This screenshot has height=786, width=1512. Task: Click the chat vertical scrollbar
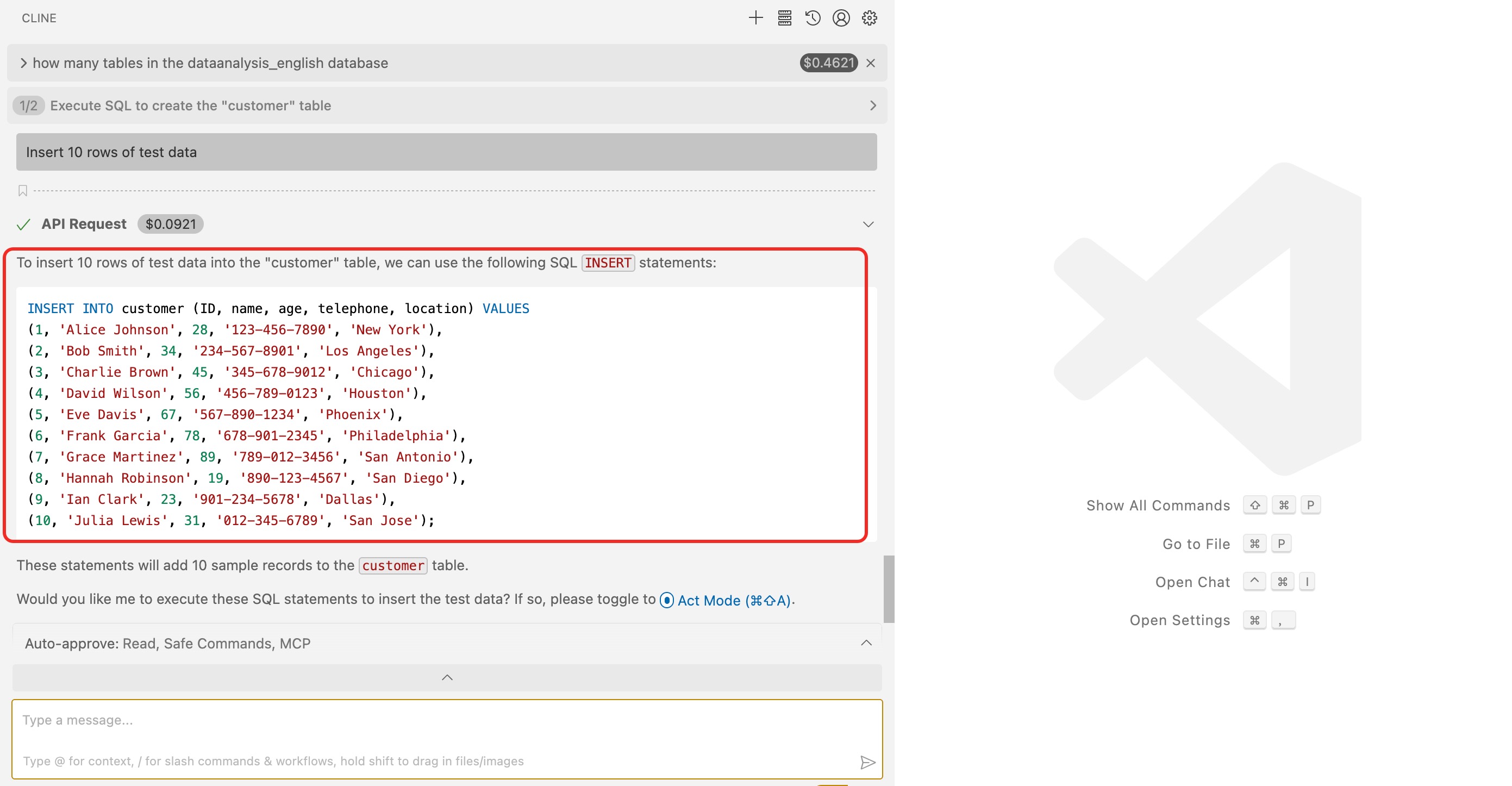pyautogui.click(x=889, y=588)
